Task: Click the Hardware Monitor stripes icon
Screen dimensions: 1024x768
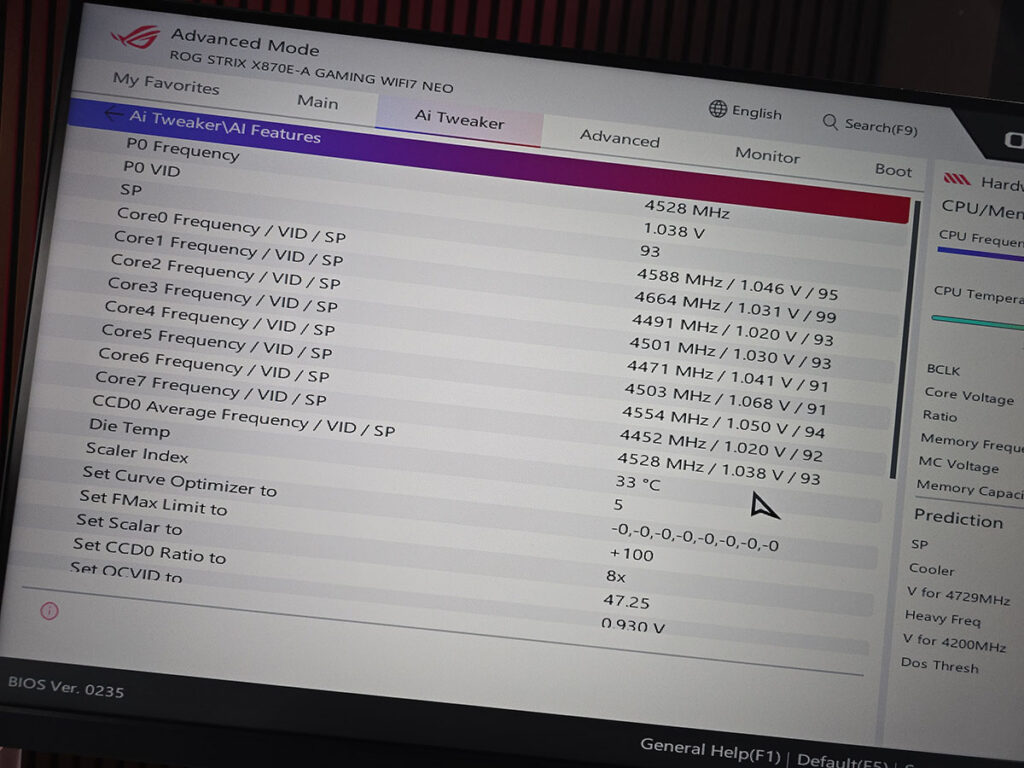Action: (957, 180)
